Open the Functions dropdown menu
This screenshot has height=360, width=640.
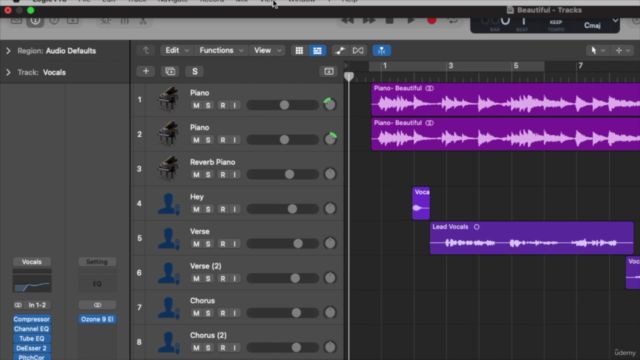(x=221, y=51)
